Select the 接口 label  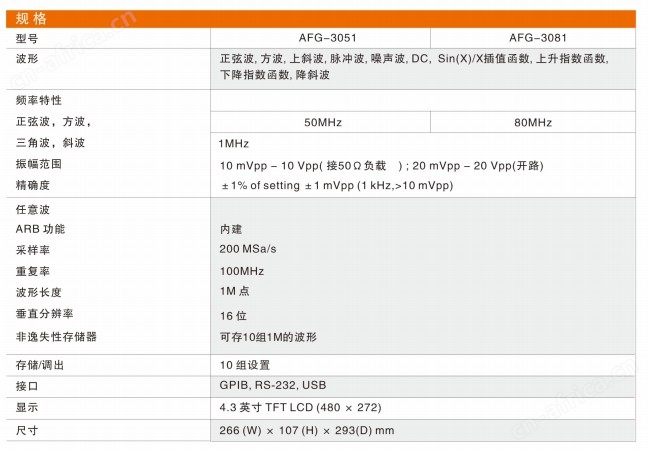coord(27,386)
